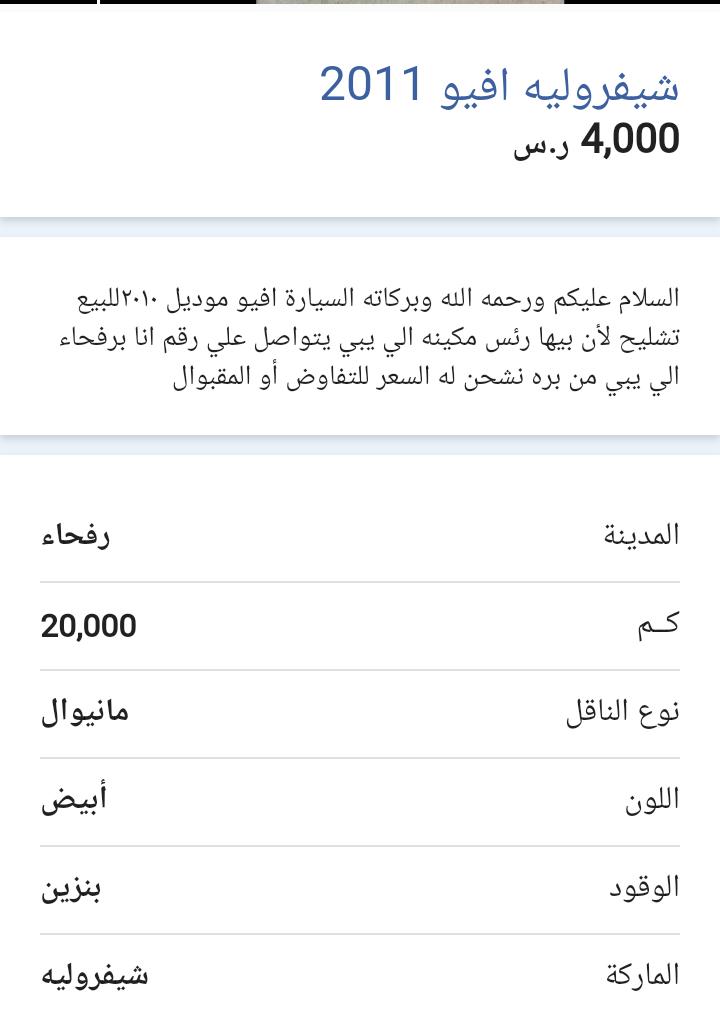This screenshot has width=720, height=1019.
Task: Tap the نوع الناقل transmission label
Action: point(623,712)
